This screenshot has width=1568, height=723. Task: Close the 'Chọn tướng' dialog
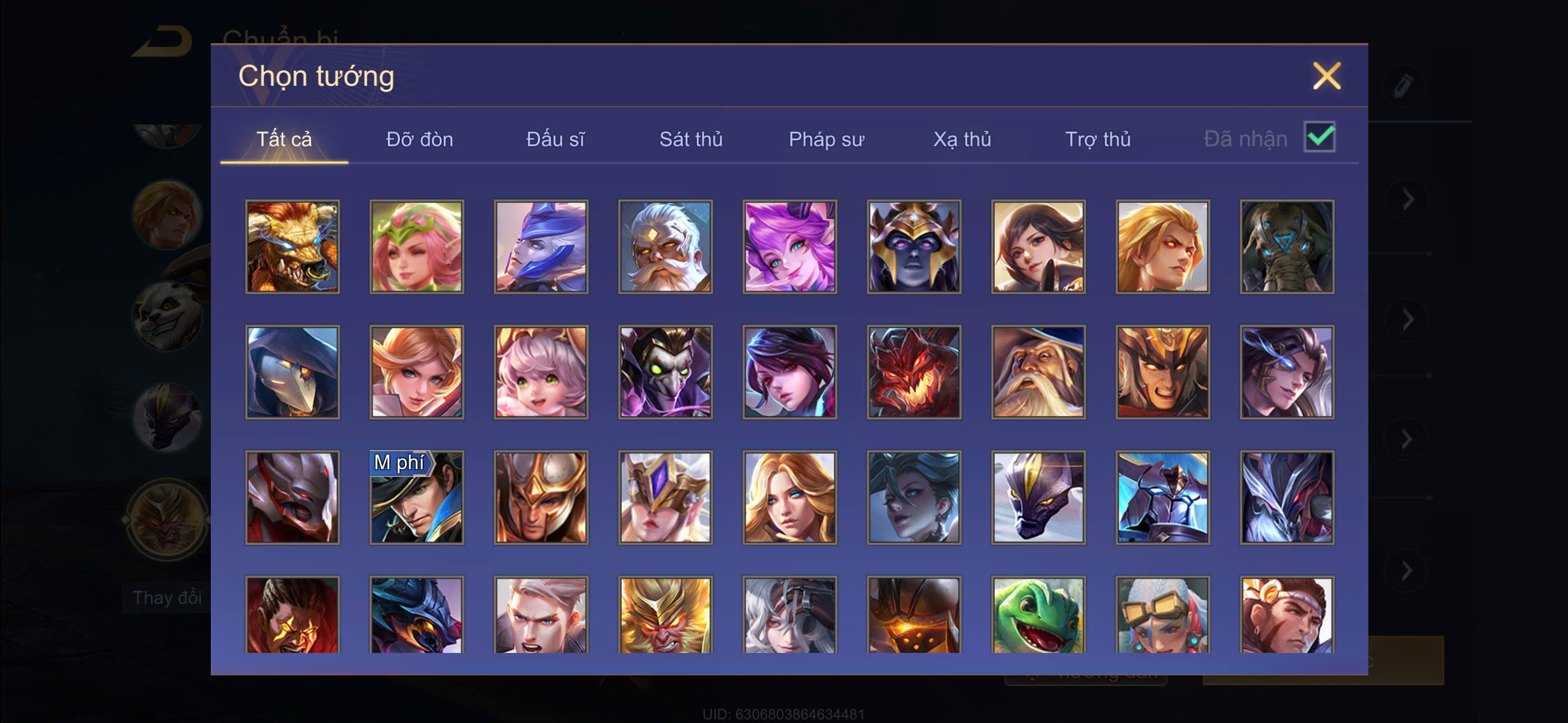(x=1326, y=76)
